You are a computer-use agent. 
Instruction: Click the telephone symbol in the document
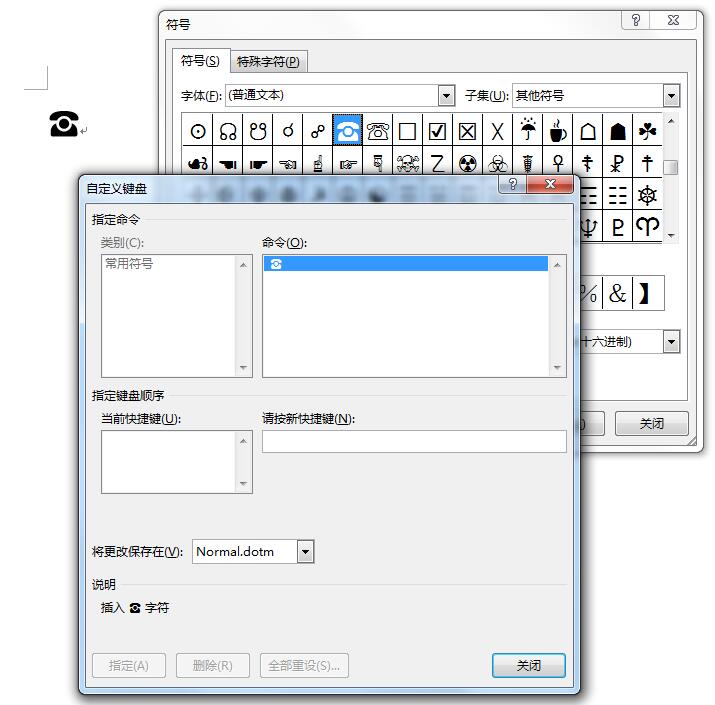[64, 124]
